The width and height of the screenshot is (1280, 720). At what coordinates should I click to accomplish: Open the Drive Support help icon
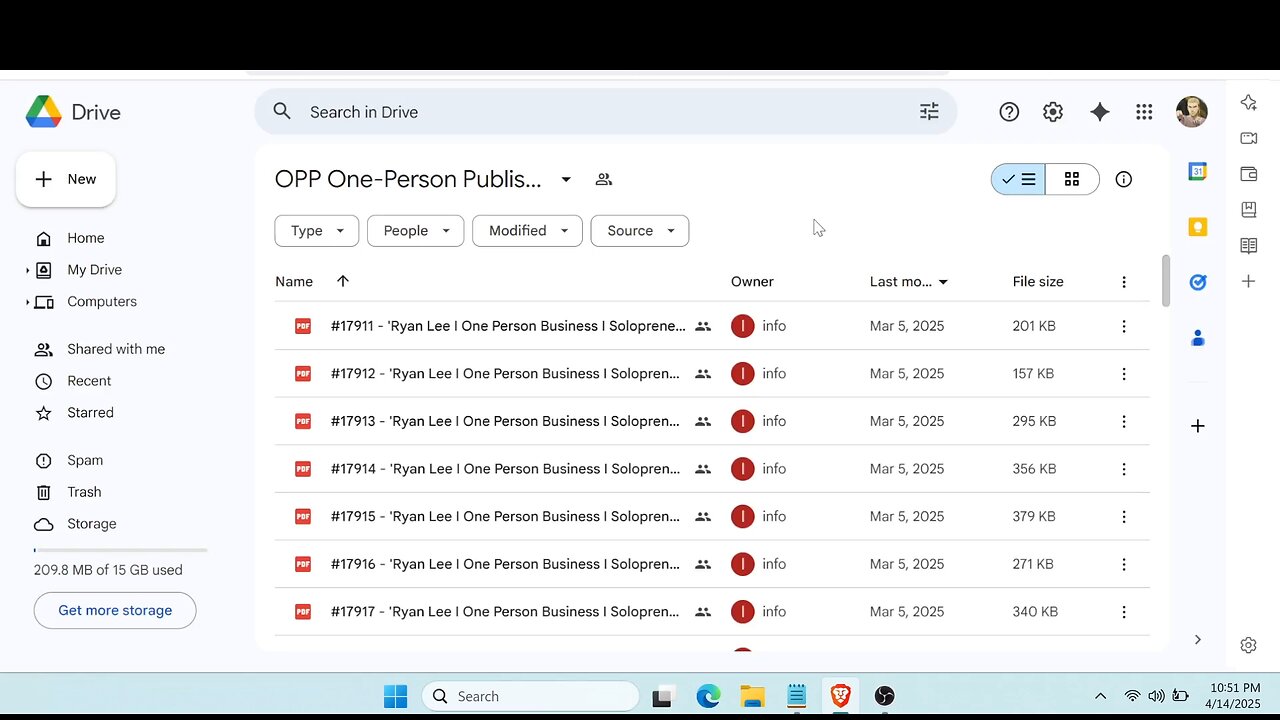coord(1009,112)
